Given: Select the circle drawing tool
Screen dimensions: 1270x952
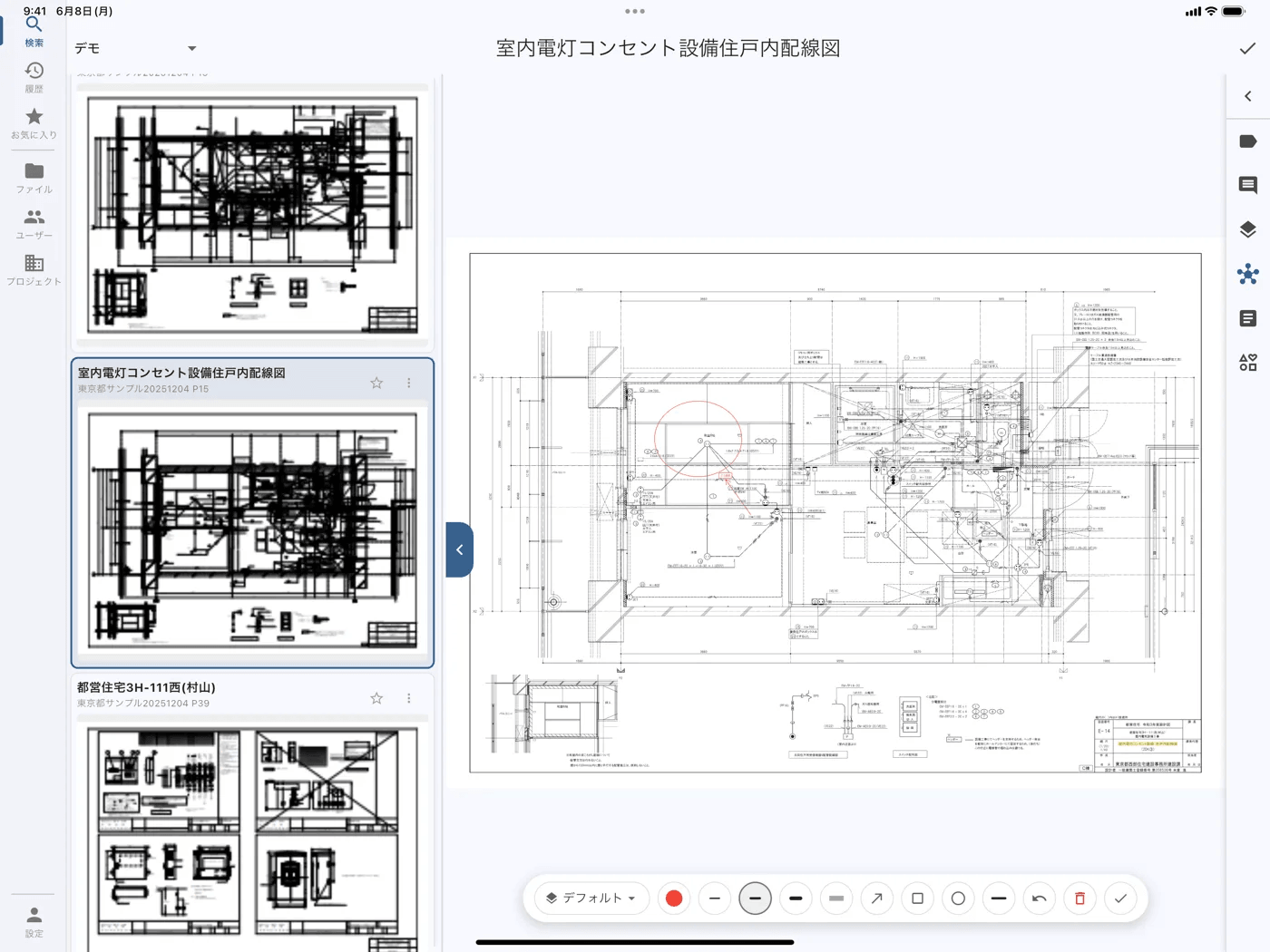Looking at the screenshot, I should click(x=958, y=899).
